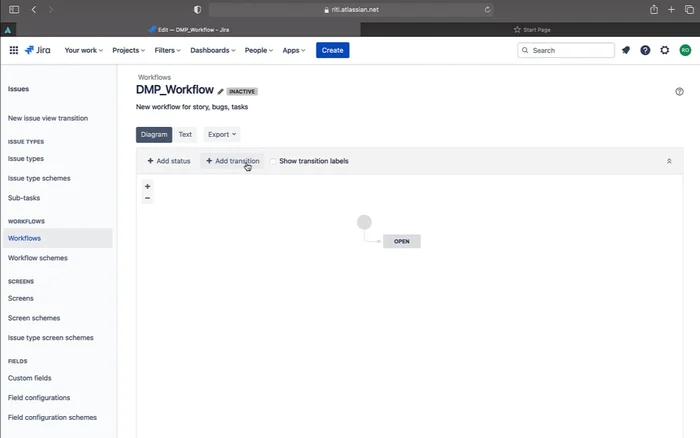This screenshot has height=438, width=700.
Task: Open the help question mark icon in the navbar
Action: 645,50
